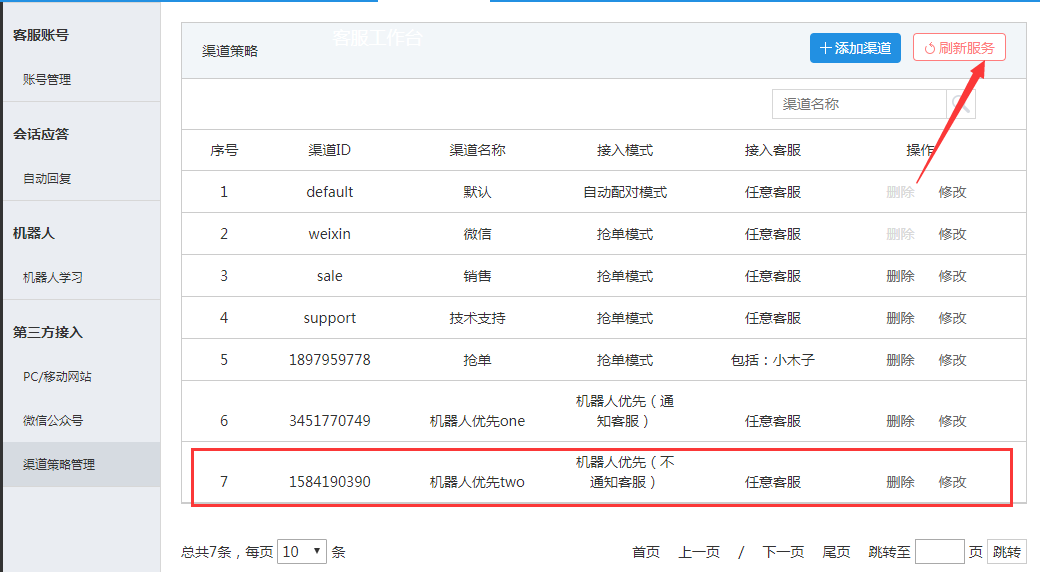Select 渠道策略管理 sidebar item
This screenshot has width=1040, height=572.
[59, 464]
